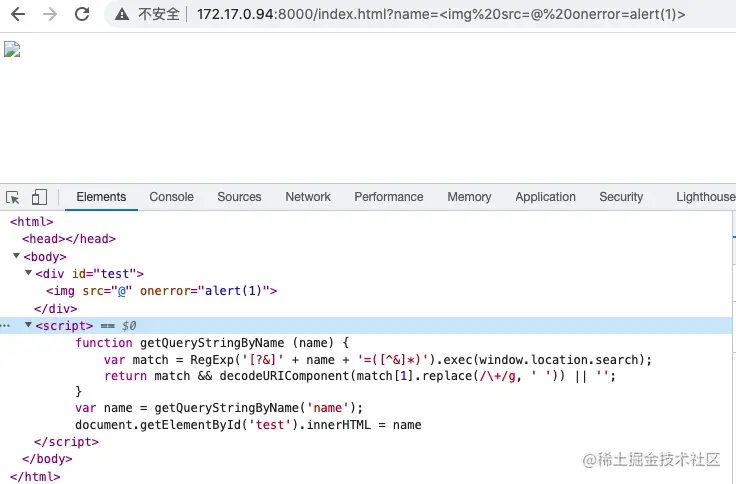This screenshot has width=736, height=484.
Task: Click the return match && decodeURIComponent line
Action: pos(360,376)
